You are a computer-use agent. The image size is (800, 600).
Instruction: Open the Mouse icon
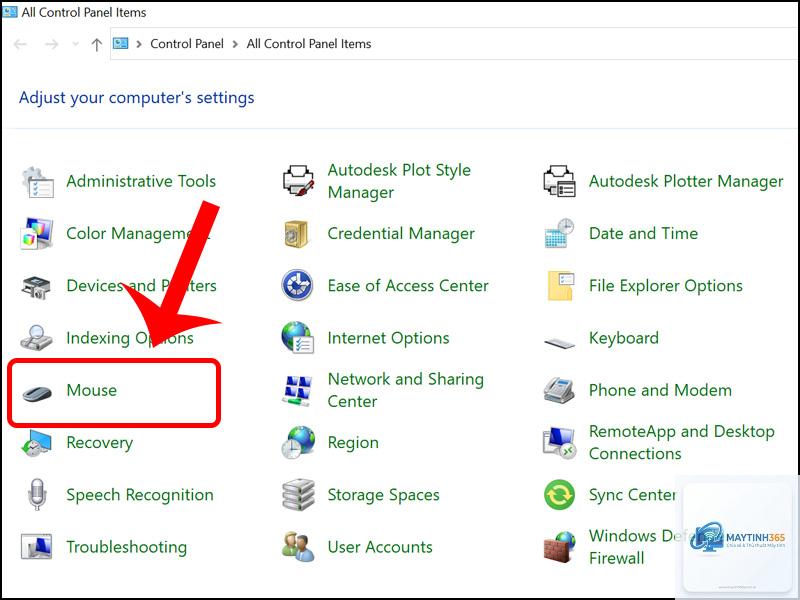(x=37, y=392)
